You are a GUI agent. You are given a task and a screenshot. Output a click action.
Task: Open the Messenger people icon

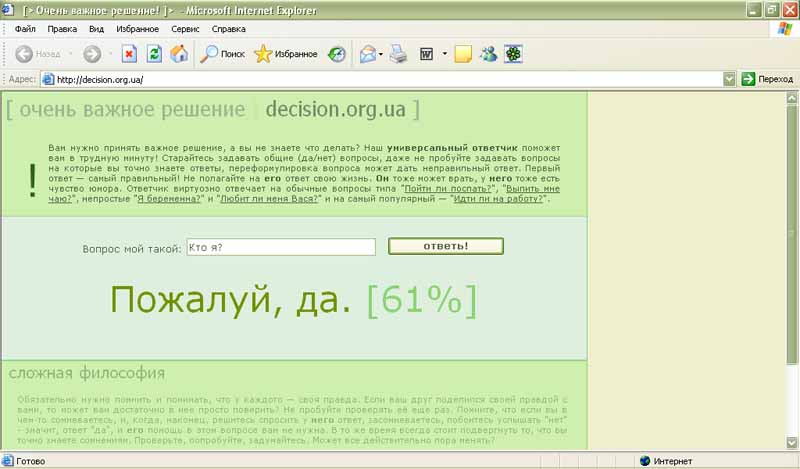(488, 54)
